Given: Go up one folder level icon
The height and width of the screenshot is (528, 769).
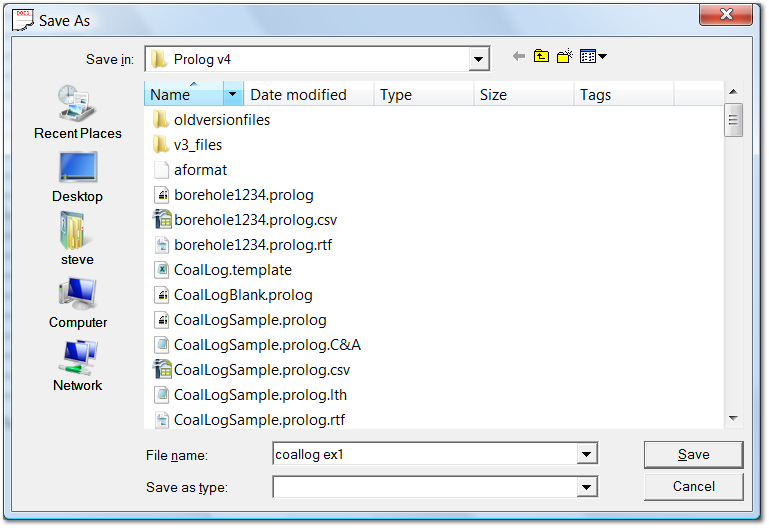Looking at the screenshot, I should coord(541,57).
